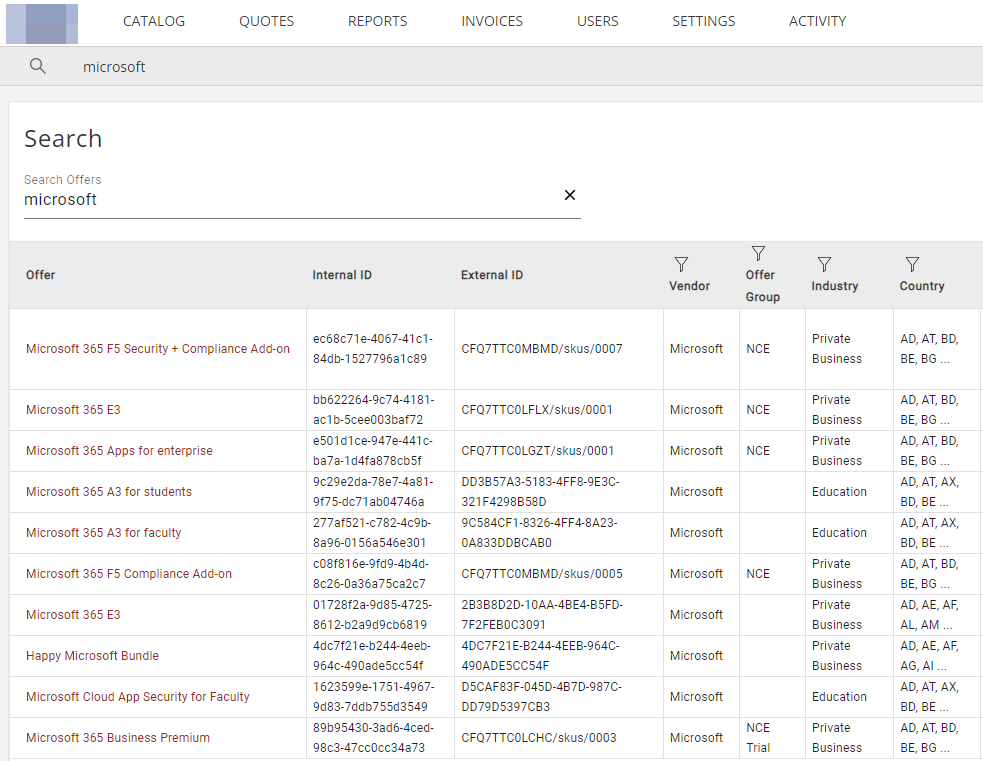983x761 pixels.
Task: Go to the REPORTS page
Action: (377, 20)
